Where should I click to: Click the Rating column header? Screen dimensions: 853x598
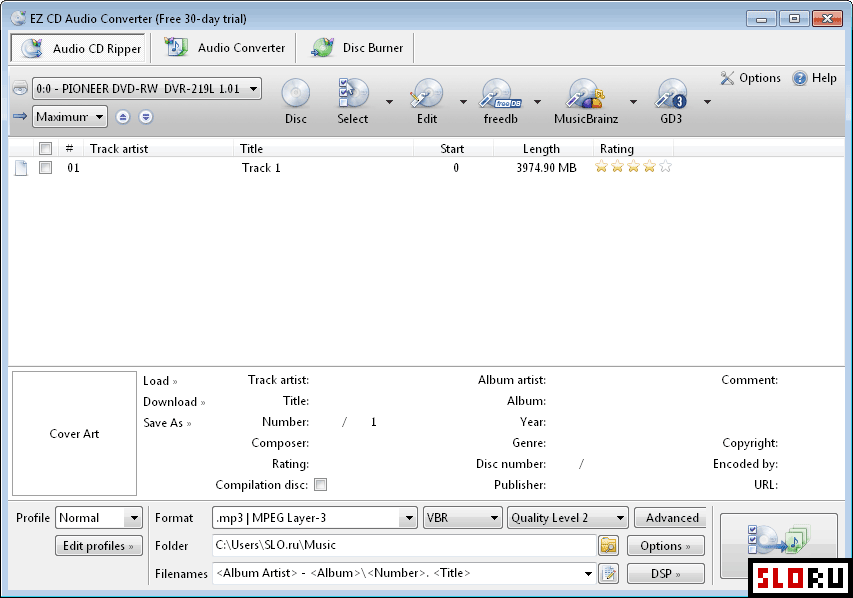(633, 149)
